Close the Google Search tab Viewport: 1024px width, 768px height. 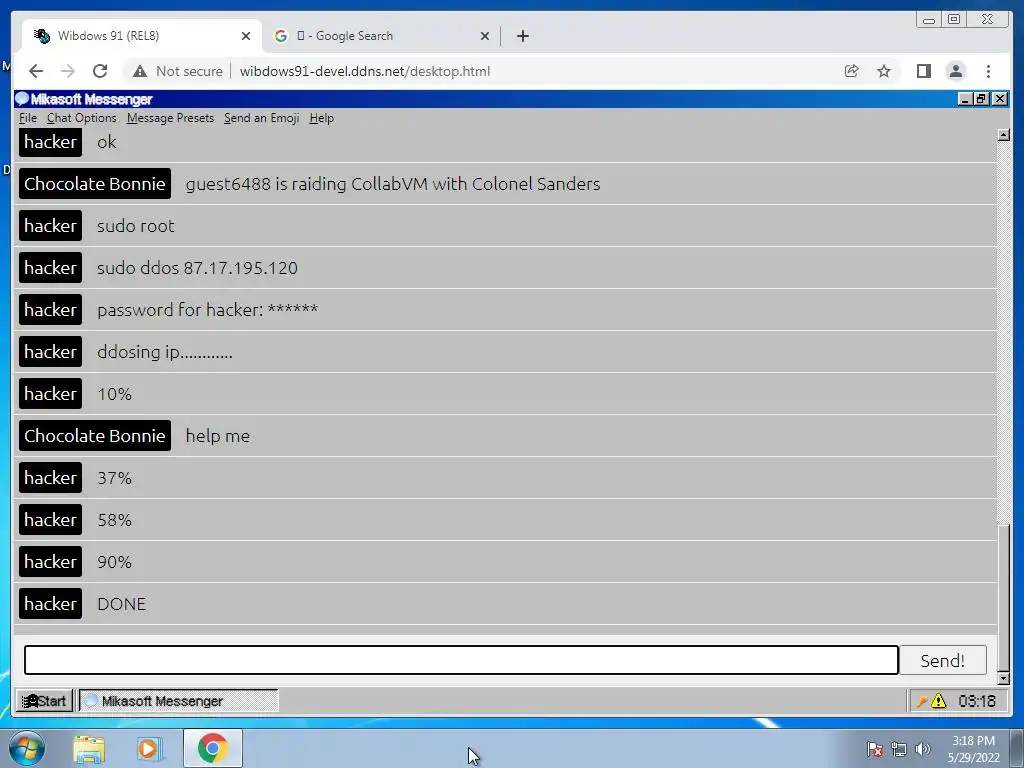click(485, 36)
